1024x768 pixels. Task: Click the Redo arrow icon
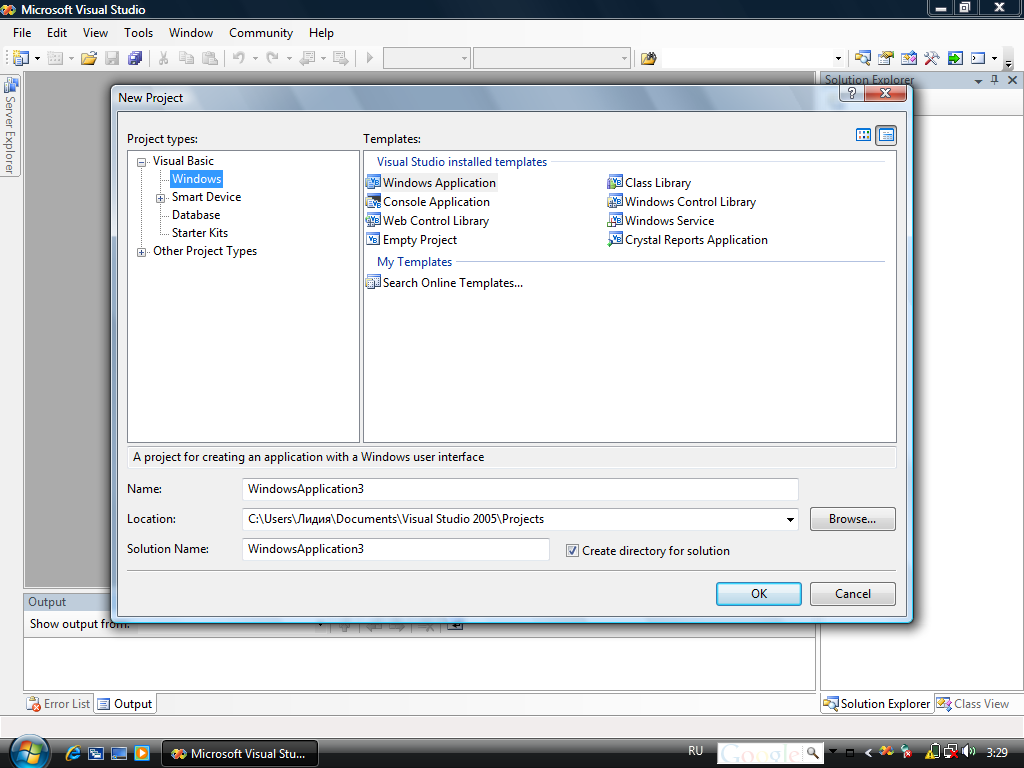point(272,58)
